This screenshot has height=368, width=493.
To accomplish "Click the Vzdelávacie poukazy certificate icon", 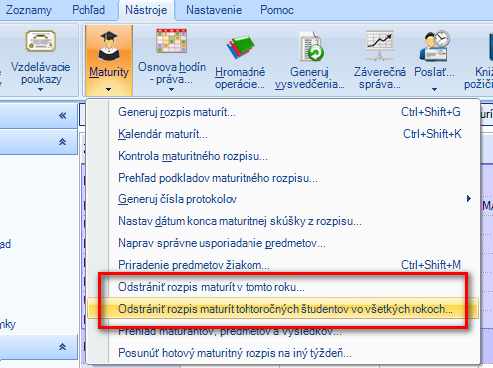I will pos(40,41).
